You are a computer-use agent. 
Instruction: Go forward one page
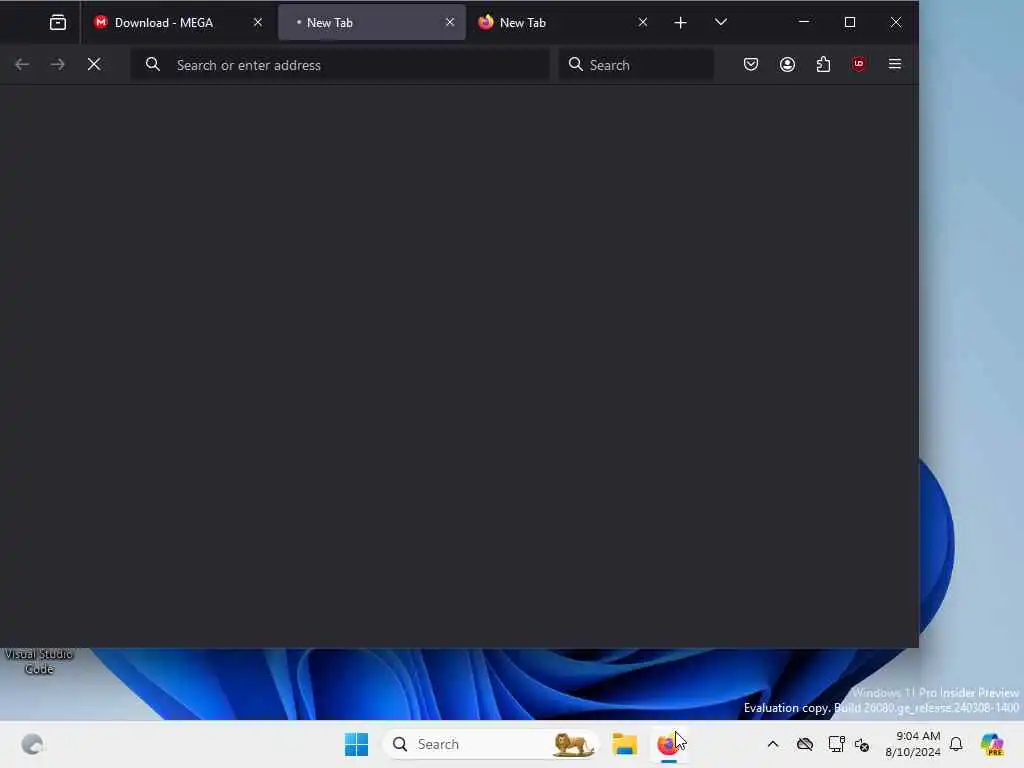(x=57, y=64)
